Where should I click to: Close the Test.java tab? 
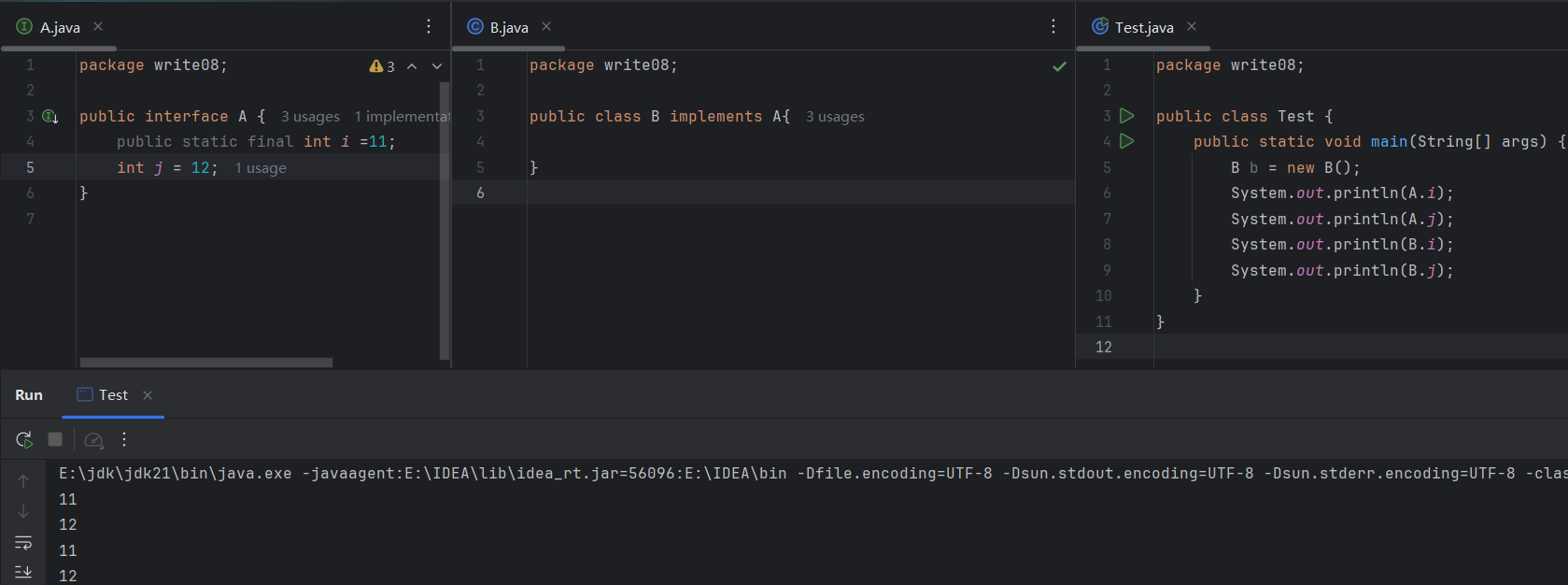click(x=1192, y=26)
